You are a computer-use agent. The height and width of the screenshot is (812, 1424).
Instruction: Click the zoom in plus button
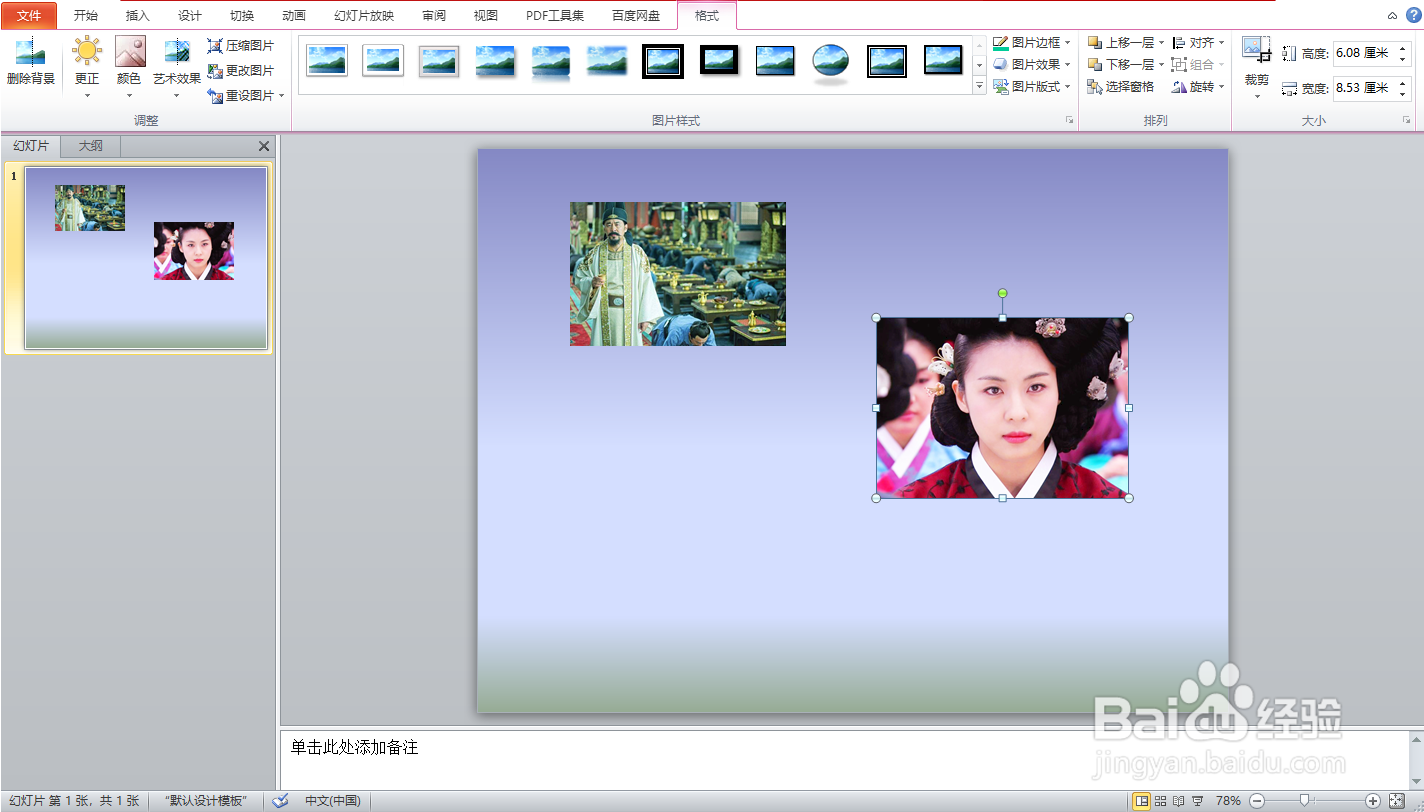tap(1373, 801)
